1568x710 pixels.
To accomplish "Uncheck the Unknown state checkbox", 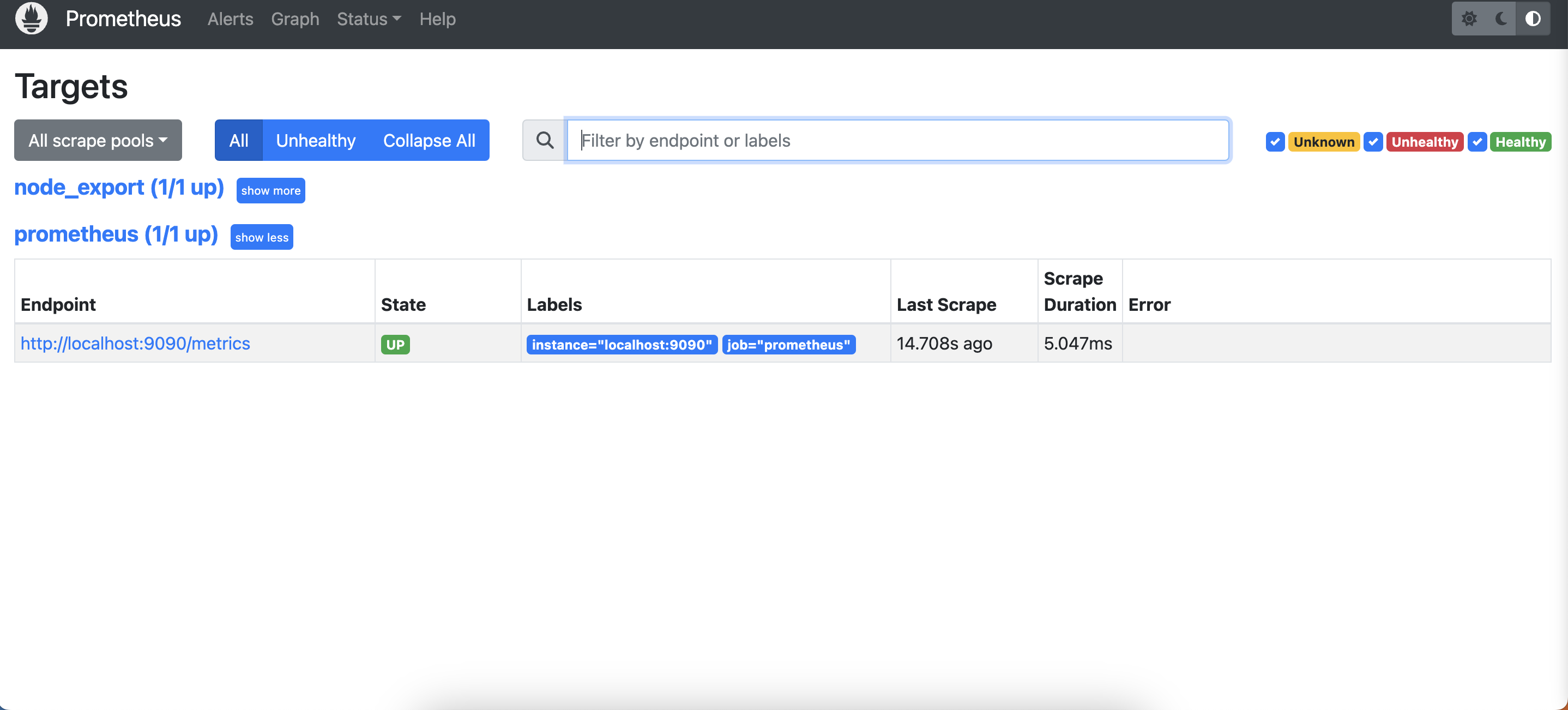I will click(x=1275, y=142).
